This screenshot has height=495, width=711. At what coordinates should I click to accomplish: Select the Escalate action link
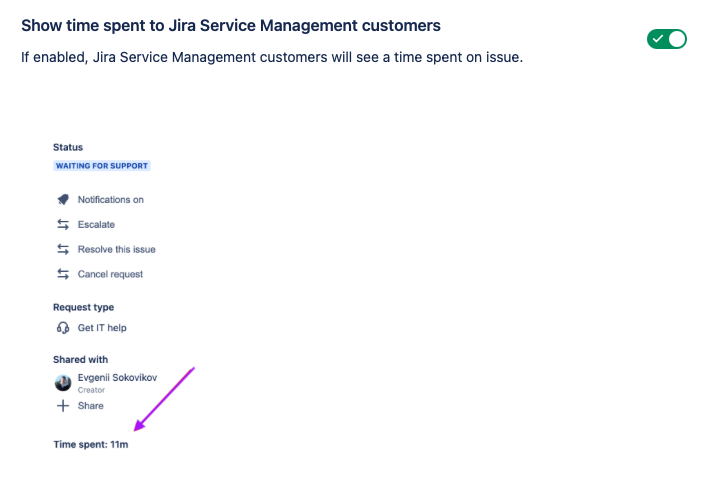(96, 224)
